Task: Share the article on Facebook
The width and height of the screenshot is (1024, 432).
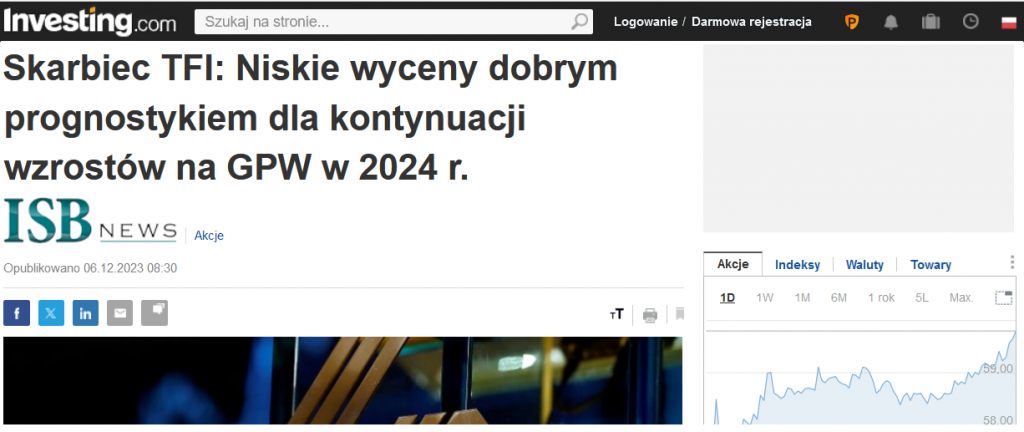Action: pos(16,313)
